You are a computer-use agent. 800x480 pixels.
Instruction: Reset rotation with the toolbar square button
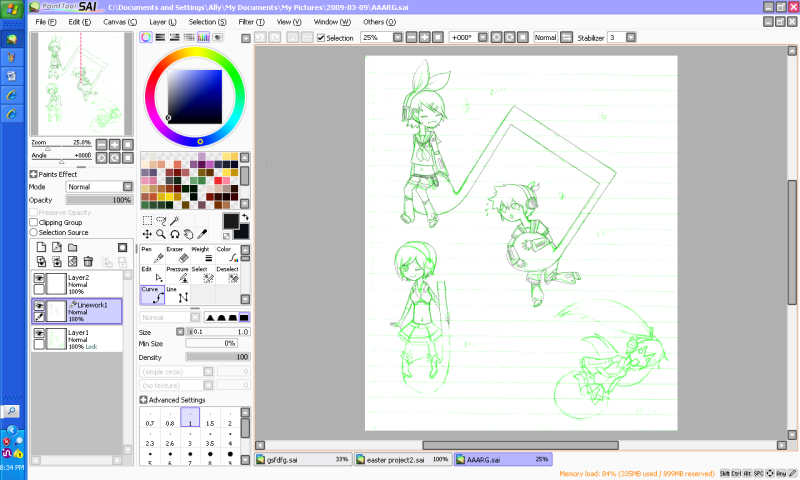523,37
